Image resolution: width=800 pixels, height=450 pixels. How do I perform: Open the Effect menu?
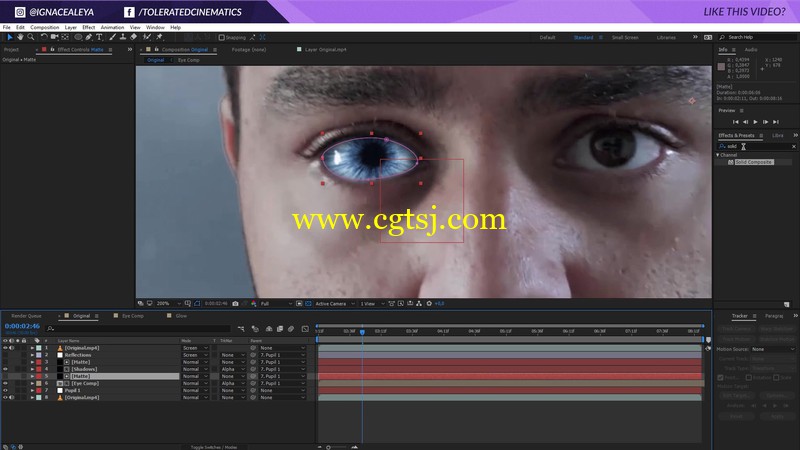[x=89, y=28]
